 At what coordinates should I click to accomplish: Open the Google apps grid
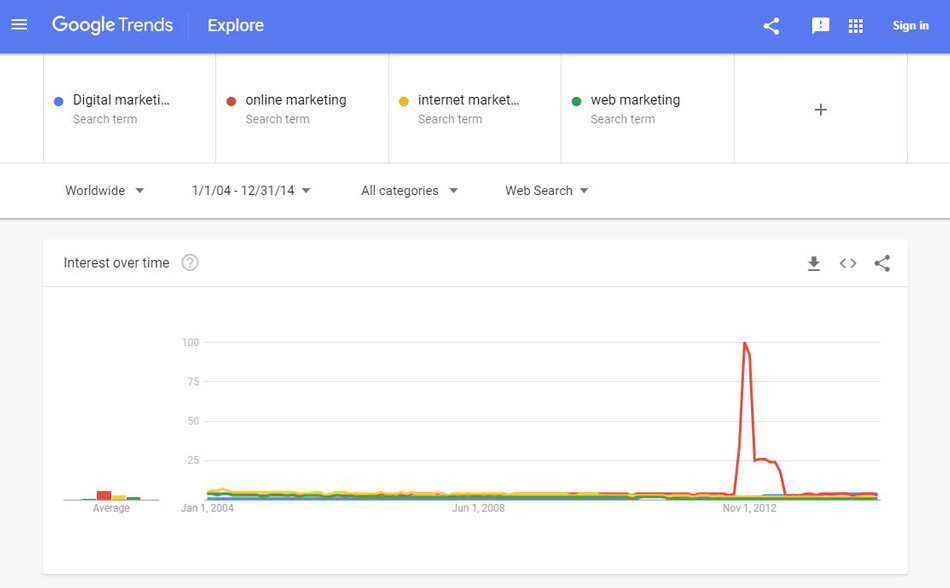(x=855, y=25)
